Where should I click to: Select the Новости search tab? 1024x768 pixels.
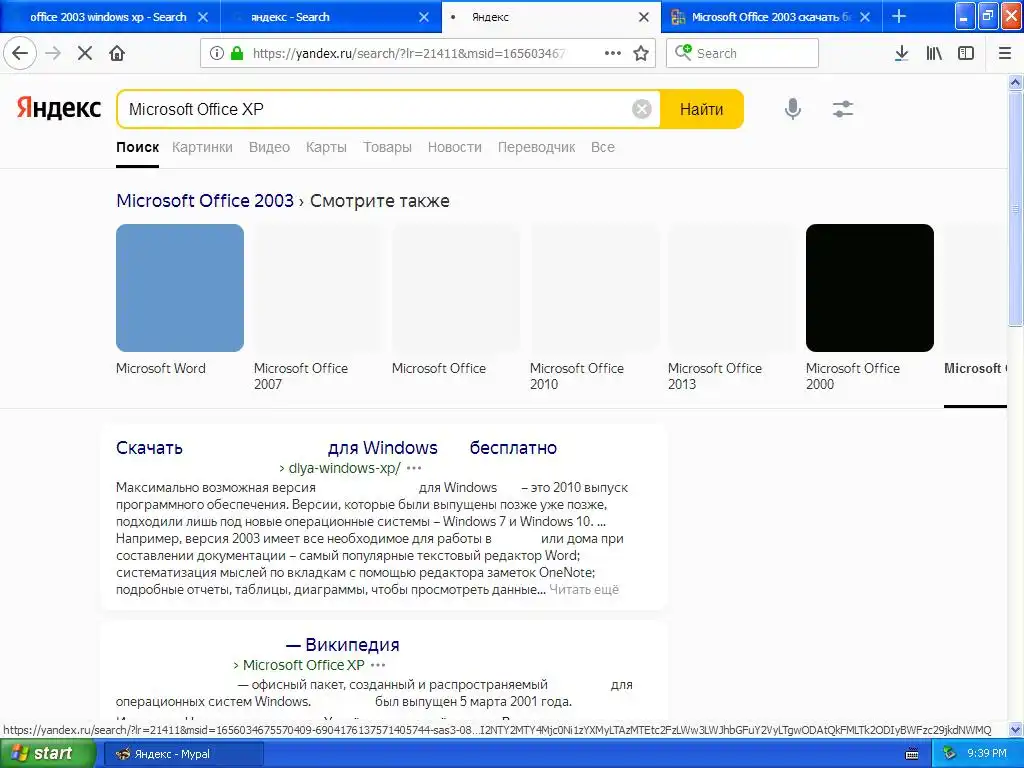pyautogui.click(x=455, y=147)
